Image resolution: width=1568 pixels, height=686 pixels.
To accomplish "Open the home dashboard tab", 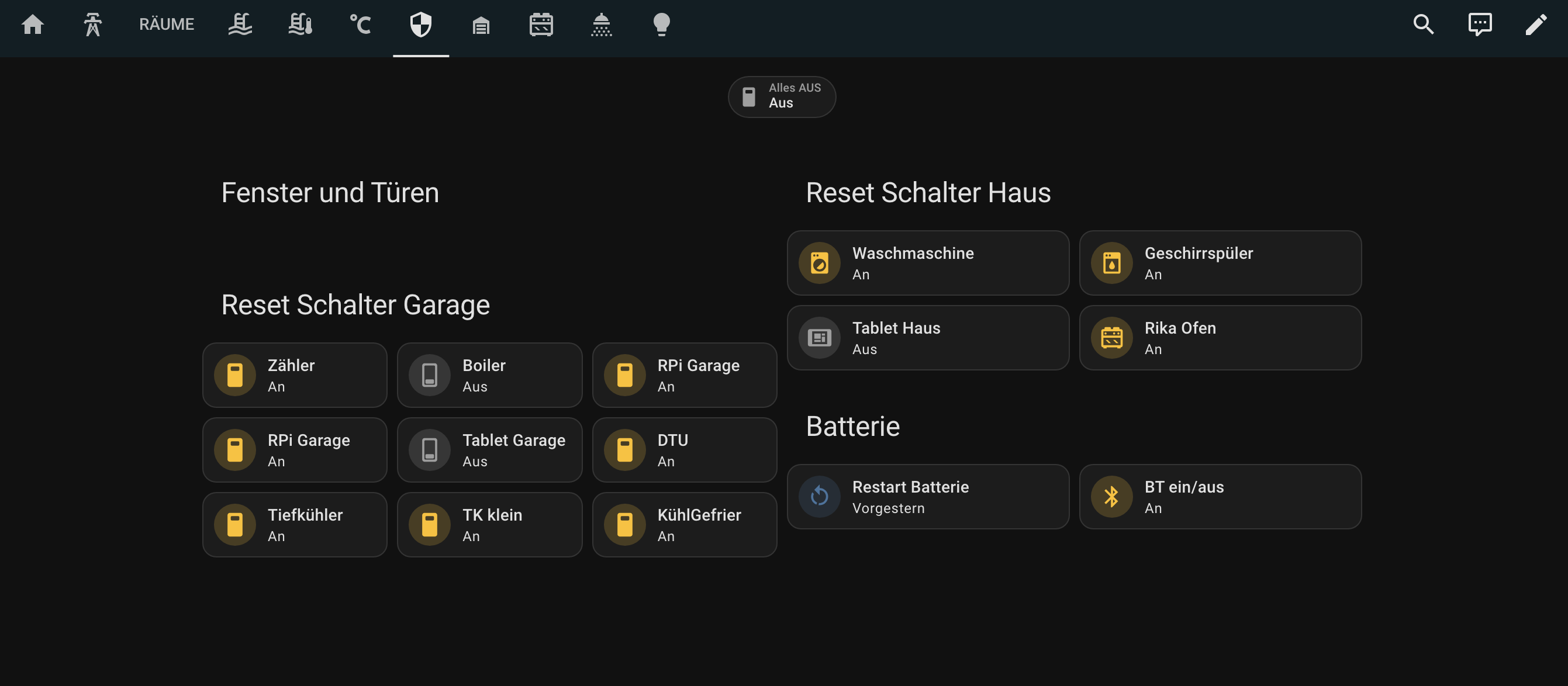I will click(x=33, y=25).
